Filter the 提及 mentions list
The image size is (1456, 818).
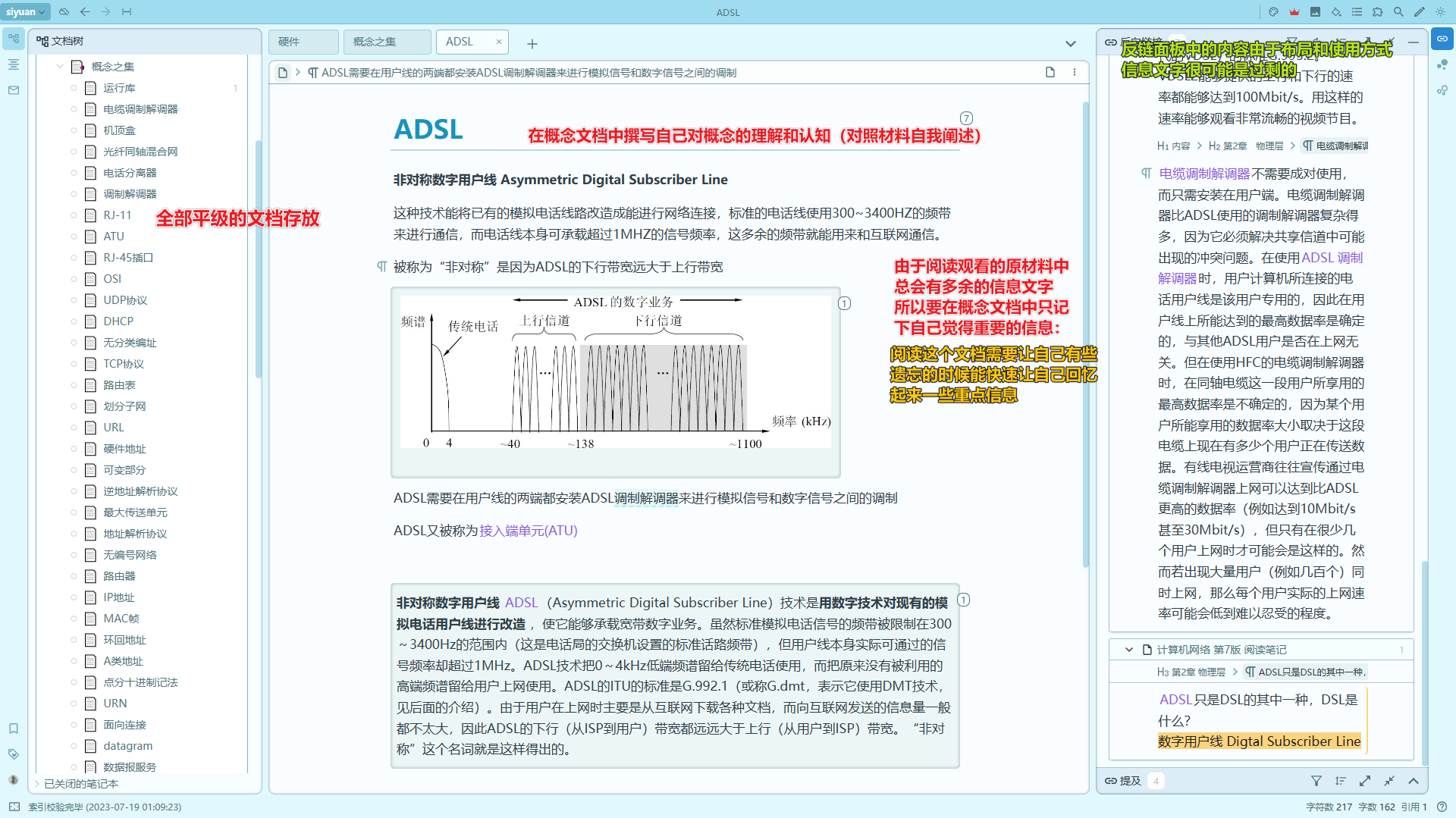point(1316,781)
